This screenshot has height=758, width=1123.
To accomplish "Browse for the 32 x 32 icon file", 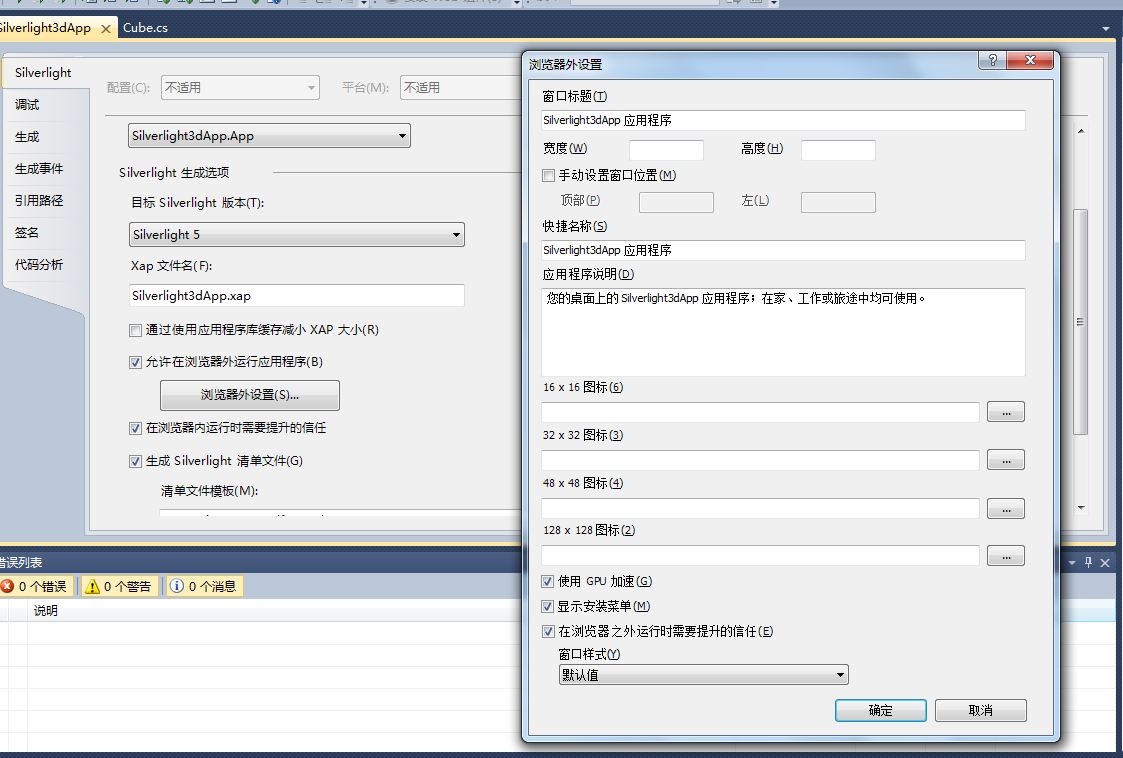I will tap(1005, 460).
